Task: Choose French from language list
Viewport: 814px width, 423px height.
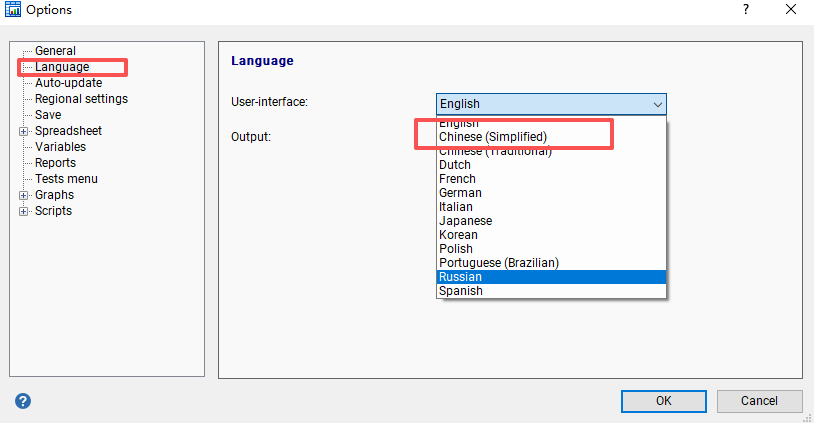Action: point(551,179)
